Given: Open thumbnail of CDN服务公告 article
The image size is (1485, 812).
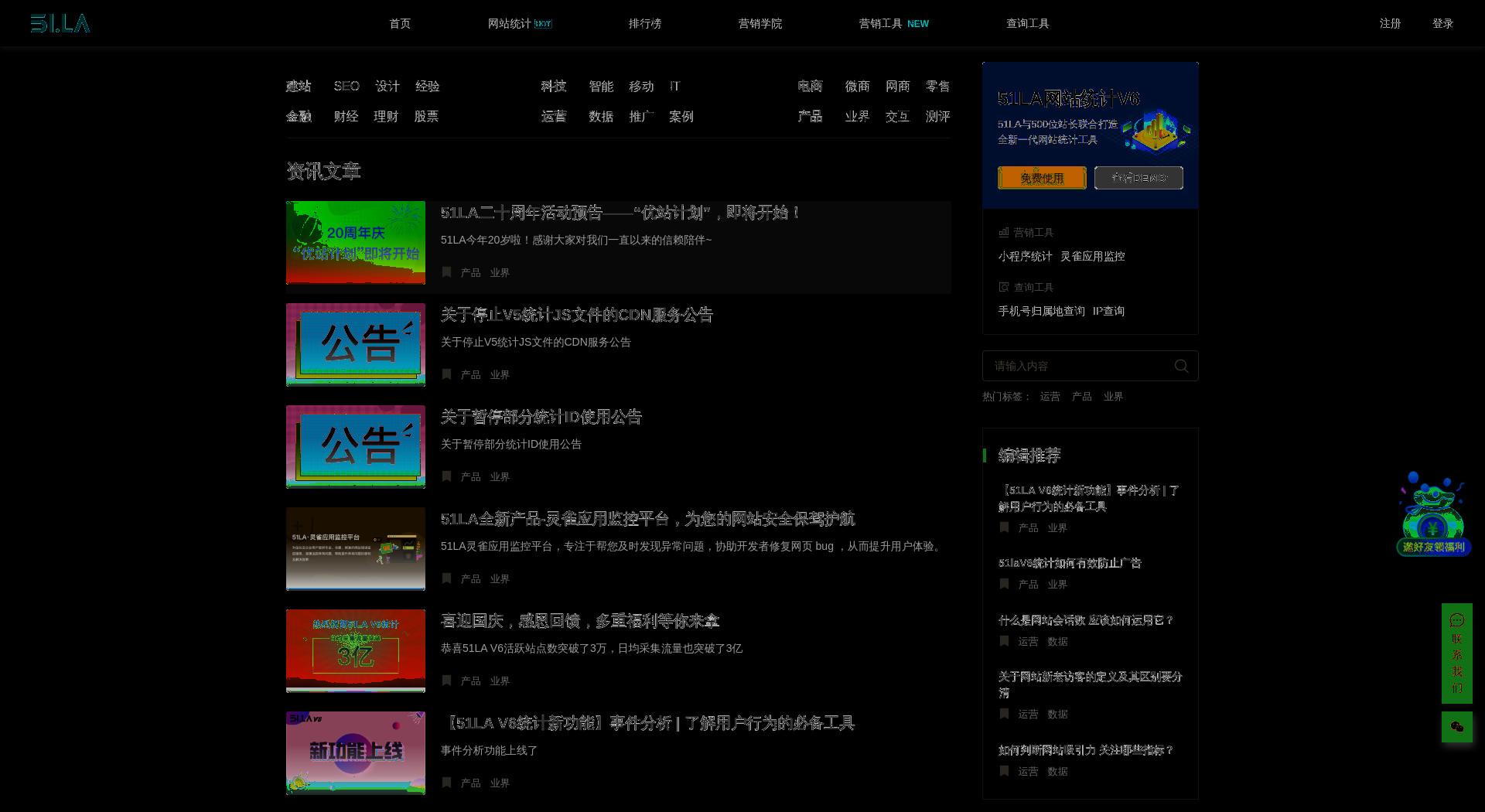Looking at the screenshot, I should [356, 345].
